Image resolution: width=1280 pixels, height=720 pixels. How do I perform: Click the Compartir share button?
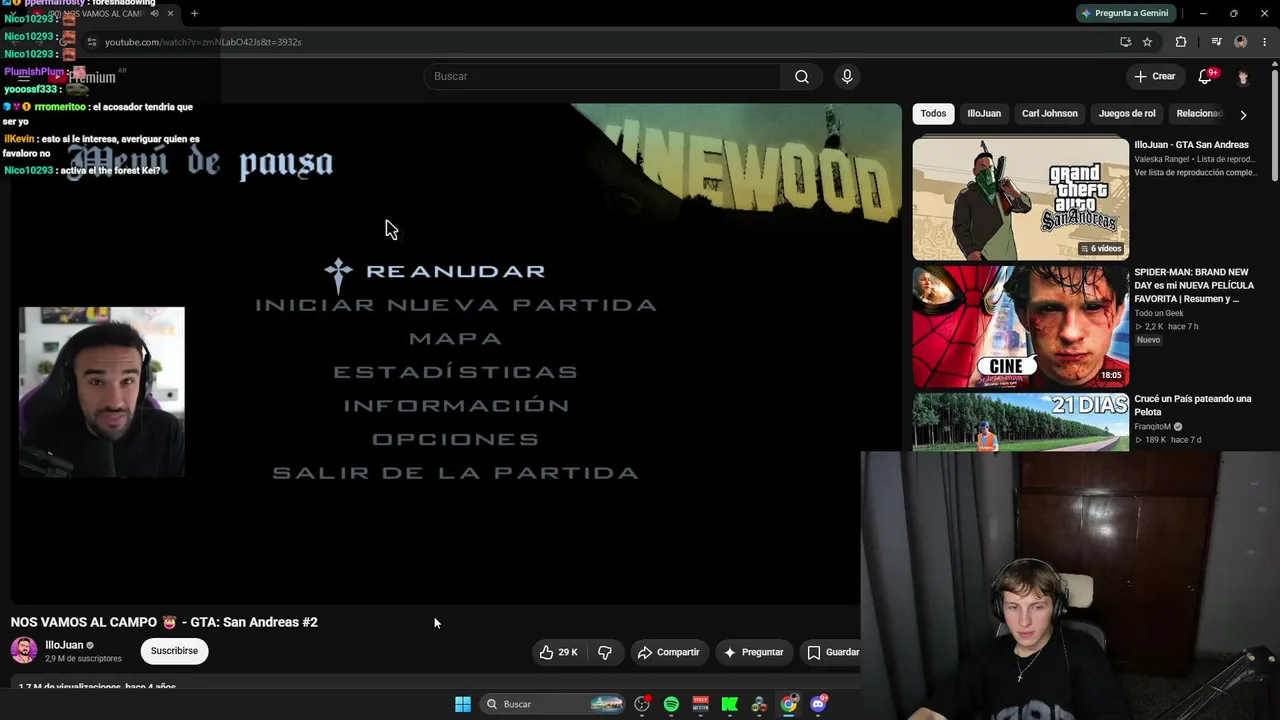coord(669,652)
